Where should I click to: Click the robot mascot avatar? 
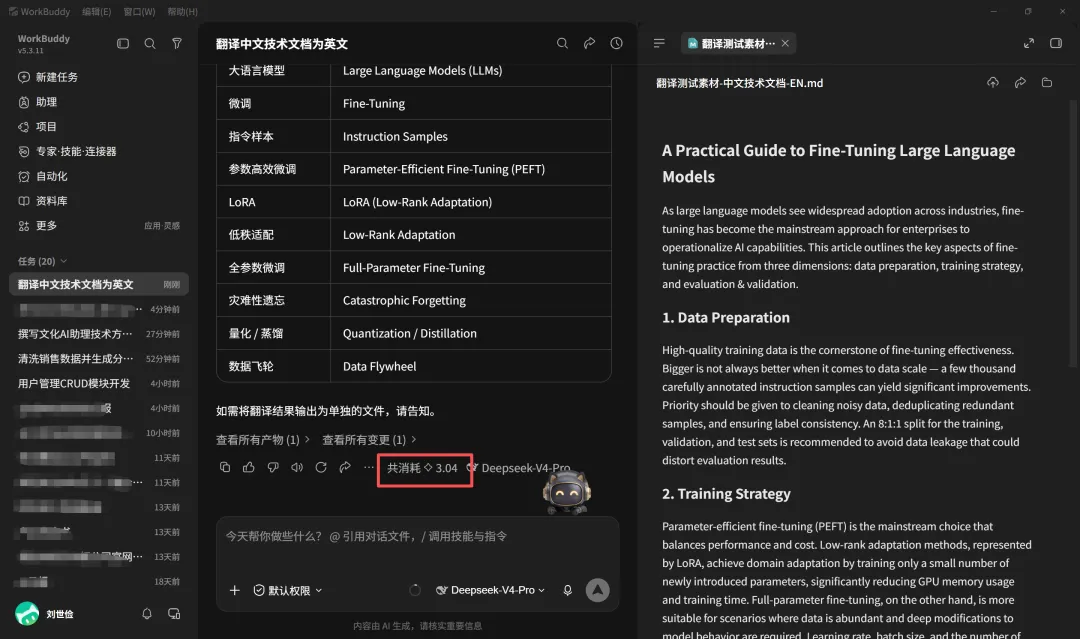(x=566, y=493)
